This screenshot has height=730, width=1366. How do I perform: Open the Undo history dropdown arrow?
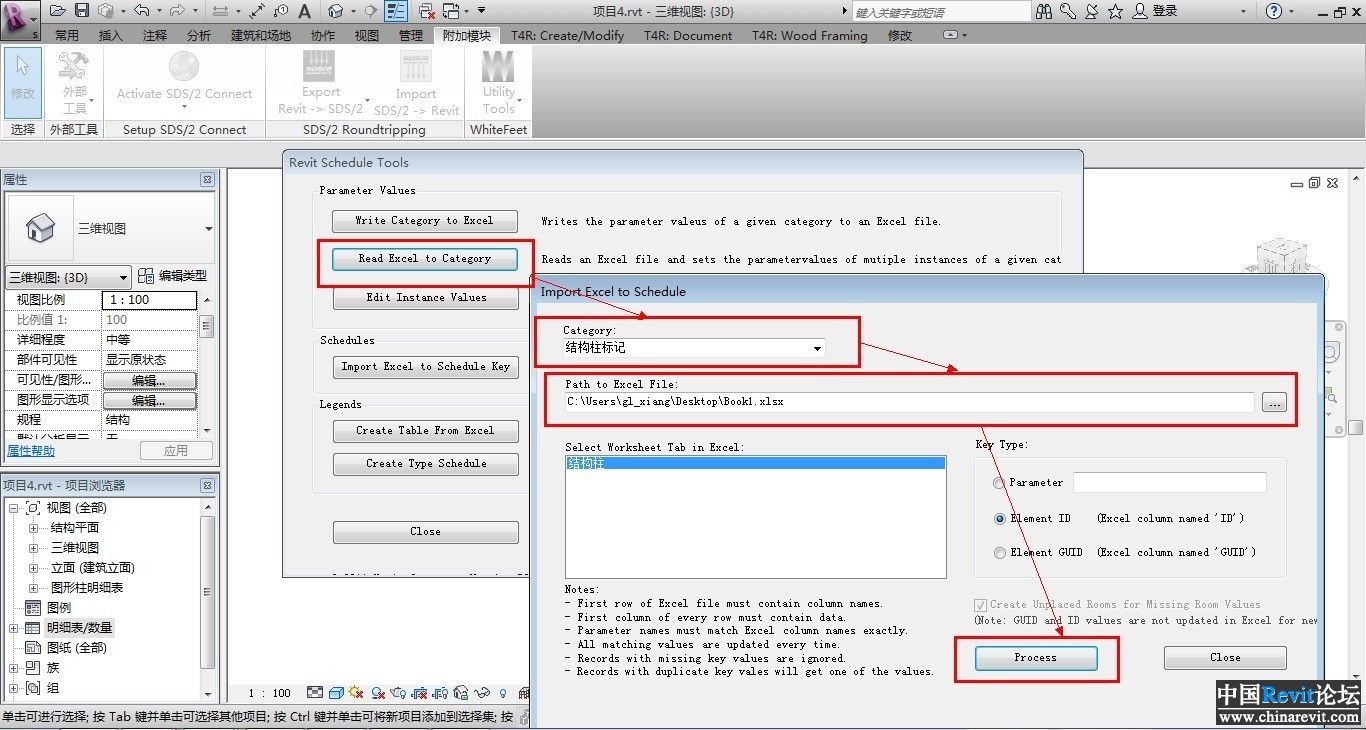pyautogui.click(x=159, y=11)
